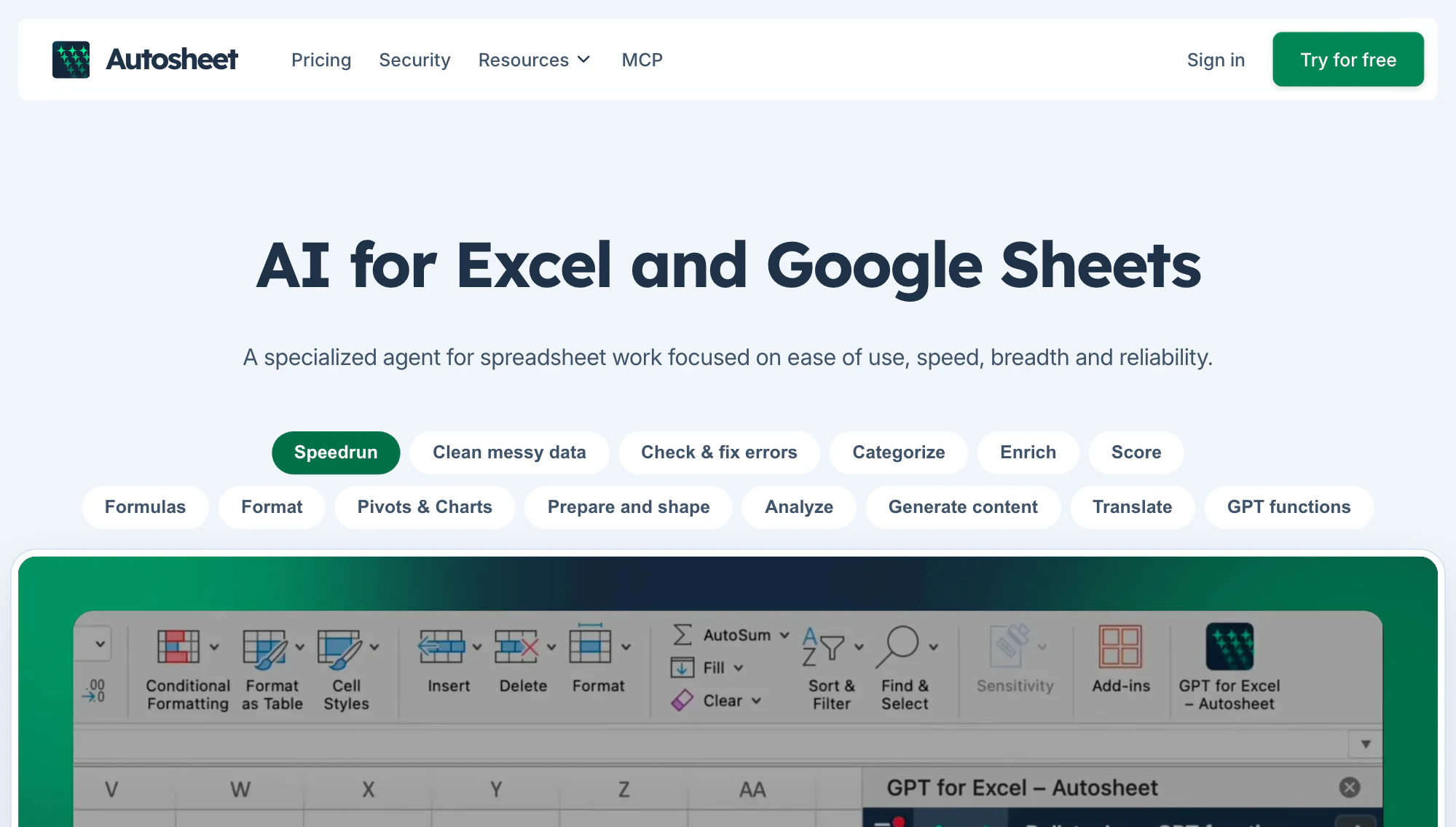Open the Add-ins icon
The height and width of the screenshot is (827, 1456).
[1120, 647]
